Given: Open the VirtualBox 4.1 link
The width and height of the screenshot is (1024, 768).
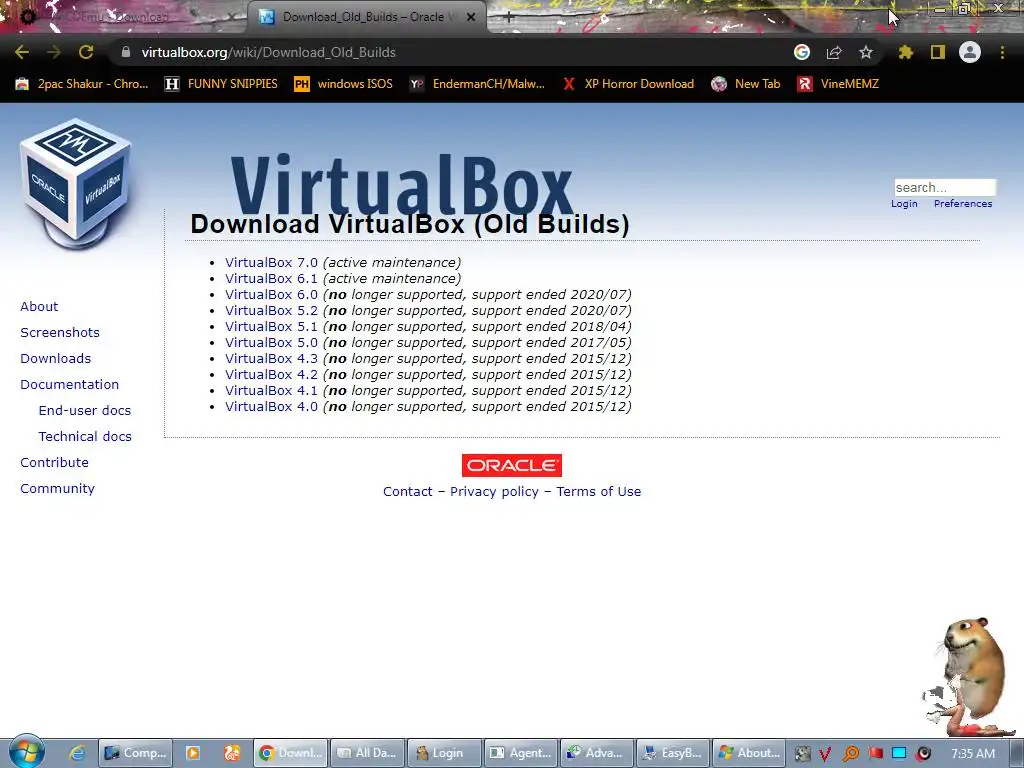Looking at the screenshot, I should tap(272, 391).
